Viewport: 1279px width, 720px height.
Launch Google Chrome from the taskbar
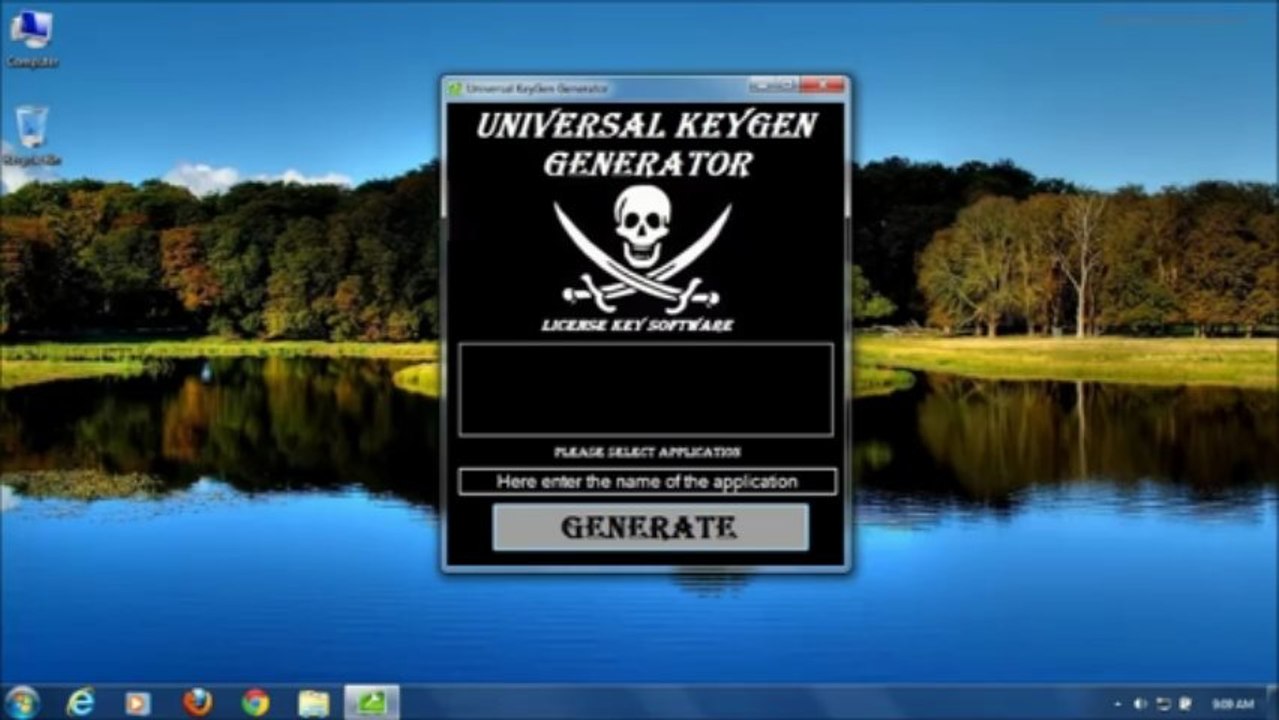(x=255, y=703)
